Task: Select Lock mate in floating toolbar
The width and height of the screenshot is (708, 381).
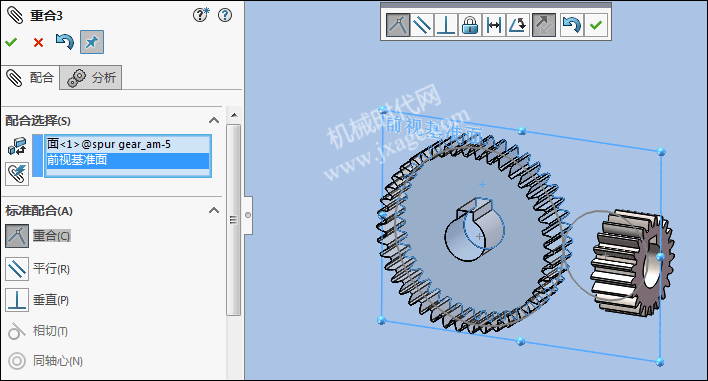Action: tap(470, 25)
